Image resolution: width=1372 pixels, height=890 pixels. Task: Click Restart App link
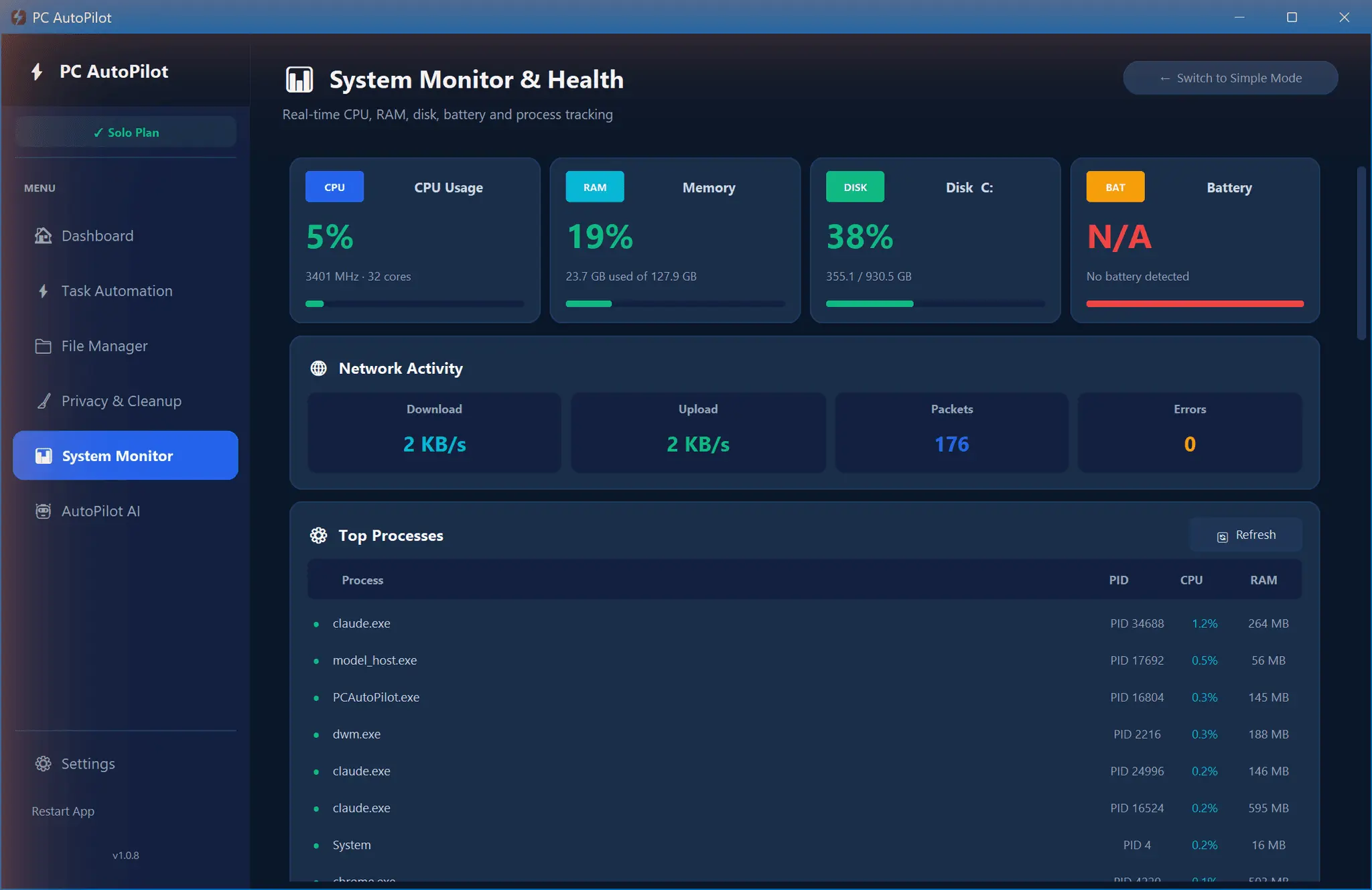click(63, 811)
